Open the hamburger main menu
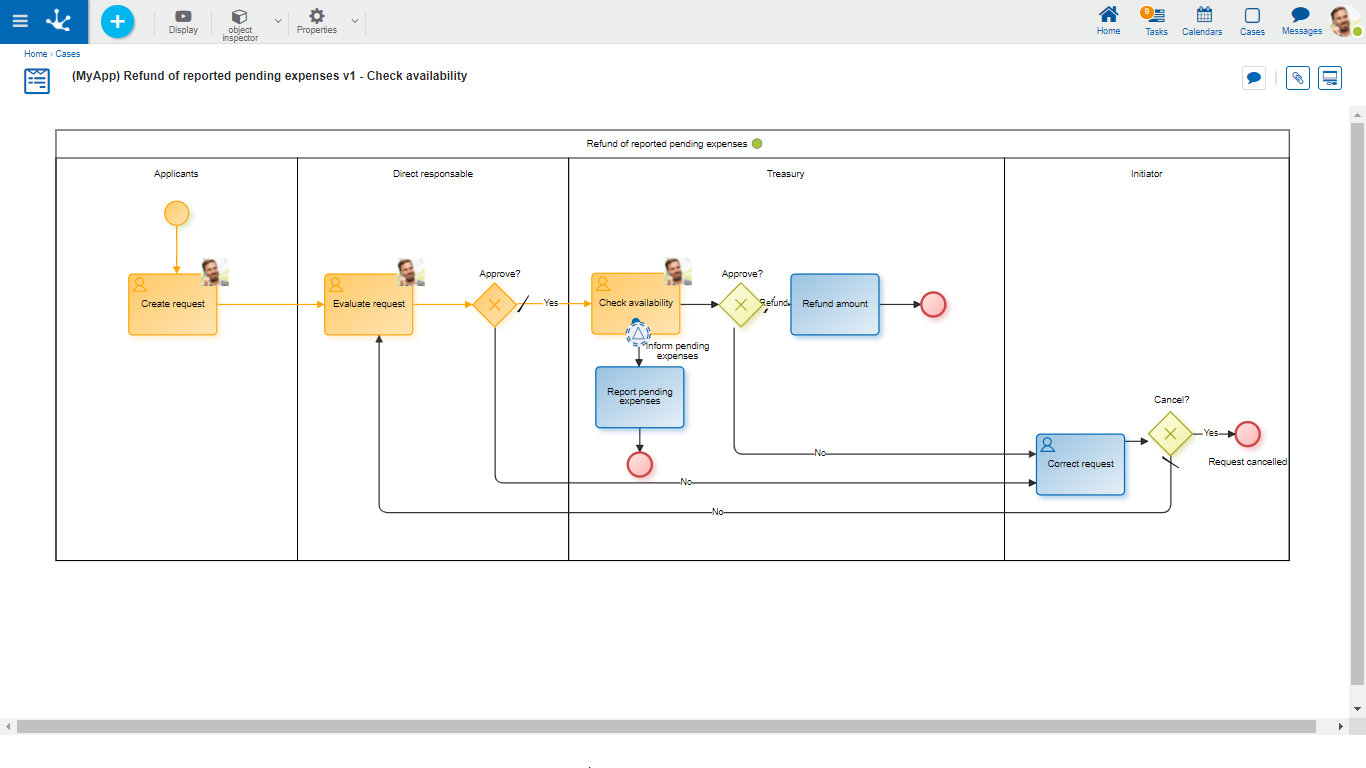1366x768 pixels. click(x=20, y=21)
